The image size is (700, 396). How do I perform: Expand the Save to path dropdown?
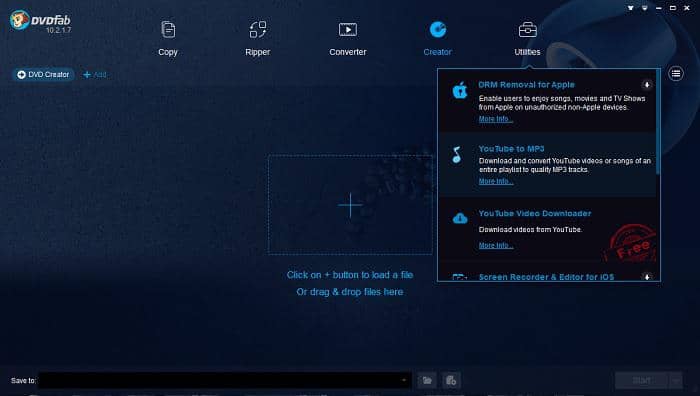[404, 380]
